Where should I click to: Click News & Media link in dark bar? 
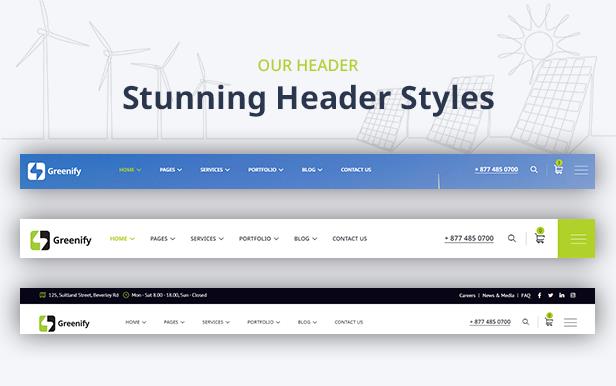coord(498,295)
